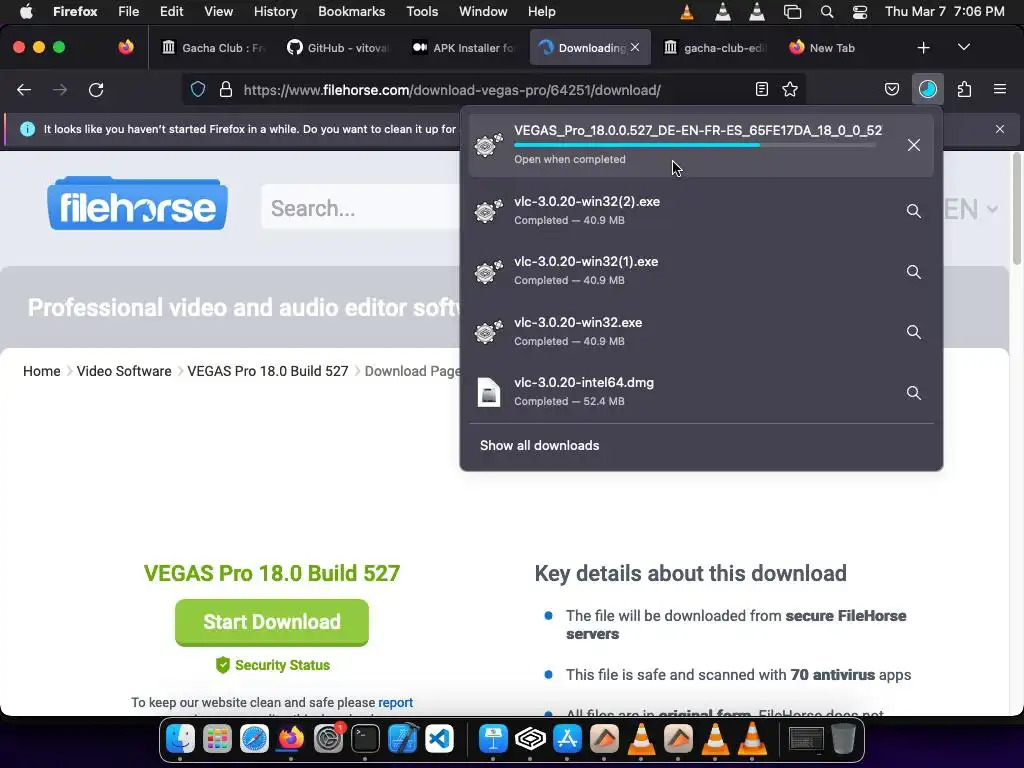Click the Security Status link
1024x768 pixels.
click(x=273, y=665)
